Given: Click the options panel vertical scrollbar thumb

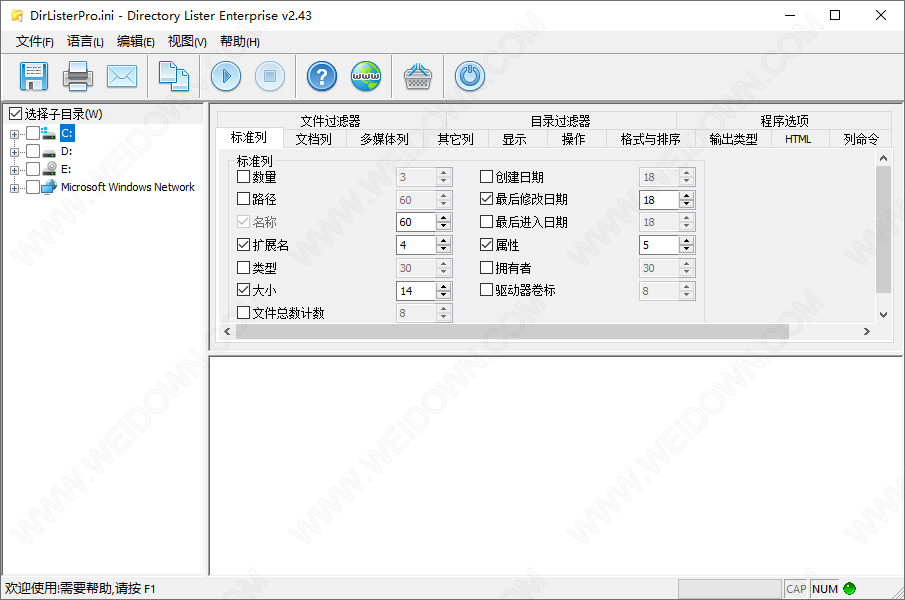Looking at the screenshot, I should [883, 230].
